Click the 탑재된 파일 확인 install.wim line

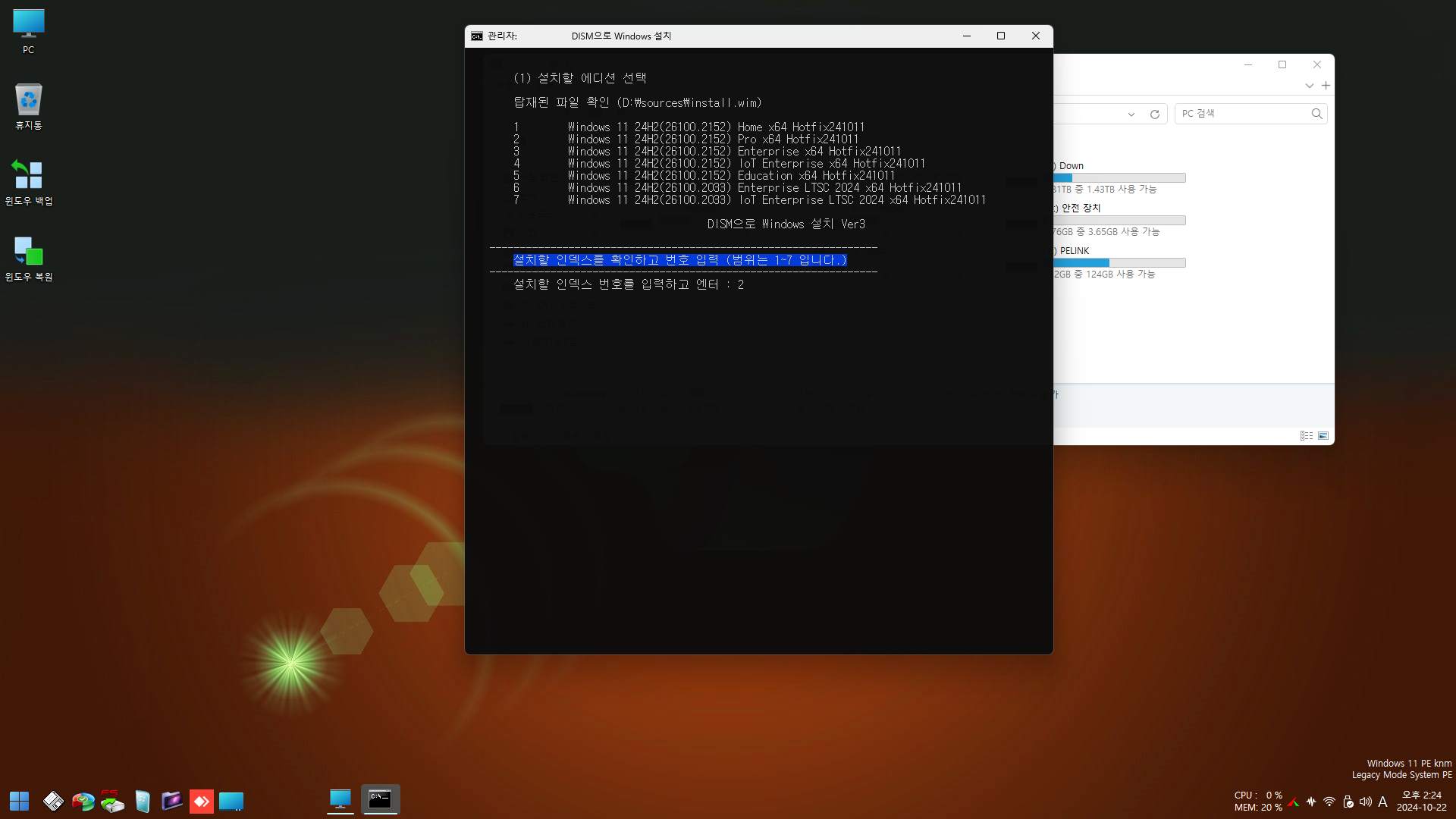638,102
